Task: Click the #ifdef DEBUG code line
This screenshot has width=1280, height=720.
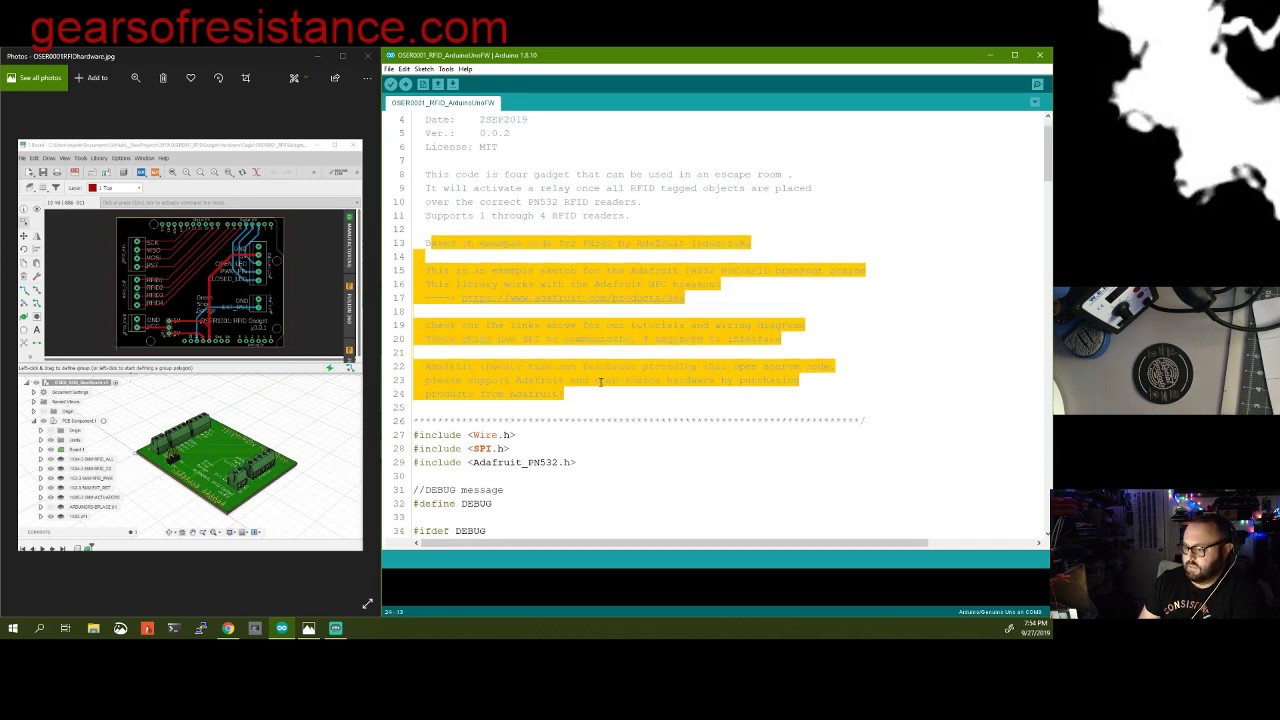Action: point(449,531)
